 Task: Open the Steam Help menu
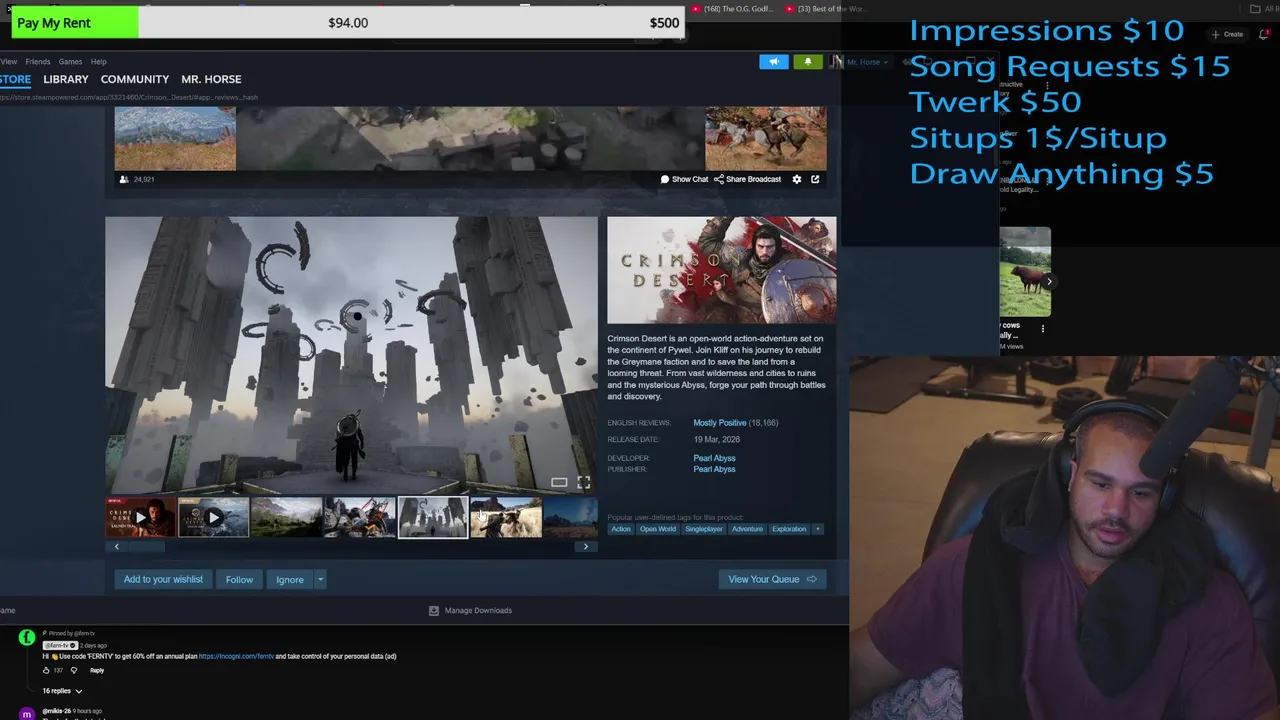coord(98,62)
